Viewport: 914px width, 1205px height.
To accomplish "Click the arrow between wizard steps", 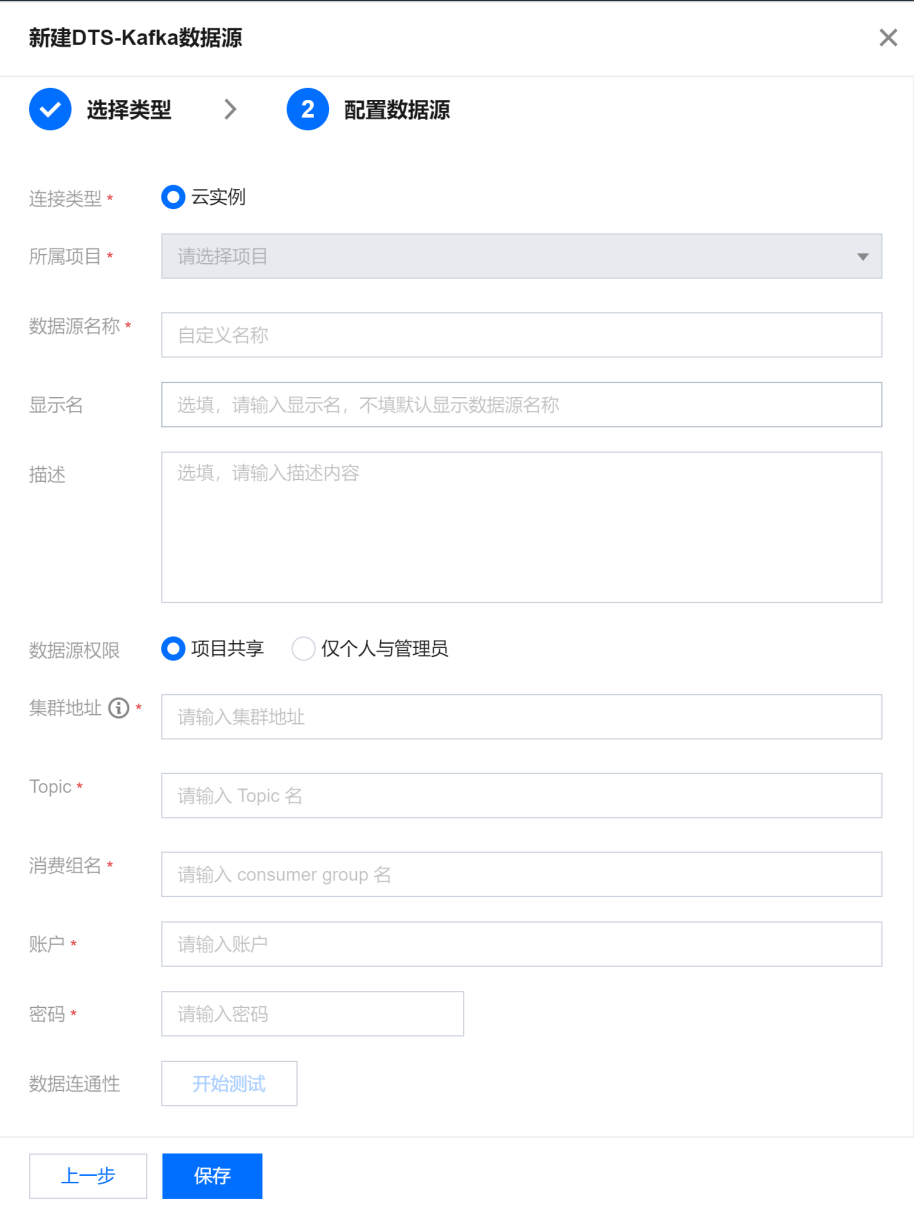I will pos(231,110).
